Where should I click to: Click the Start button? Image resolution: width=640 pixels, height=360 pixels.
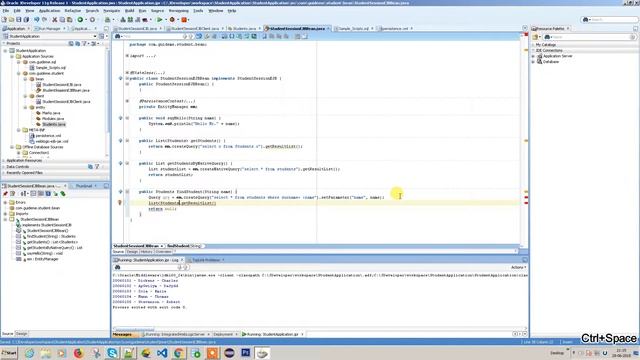tap(9, 353)
